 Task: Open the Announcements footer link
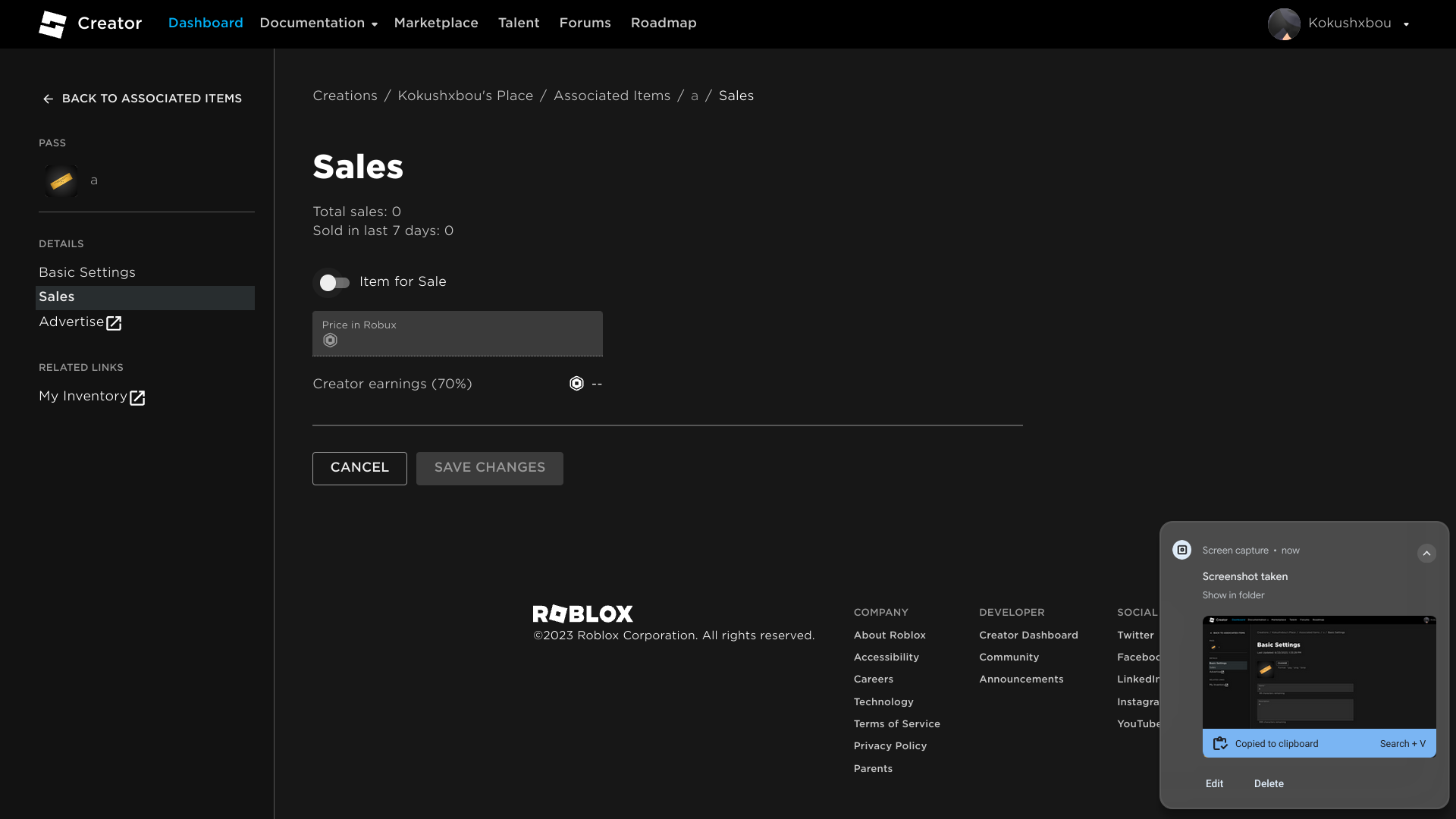1021,679
